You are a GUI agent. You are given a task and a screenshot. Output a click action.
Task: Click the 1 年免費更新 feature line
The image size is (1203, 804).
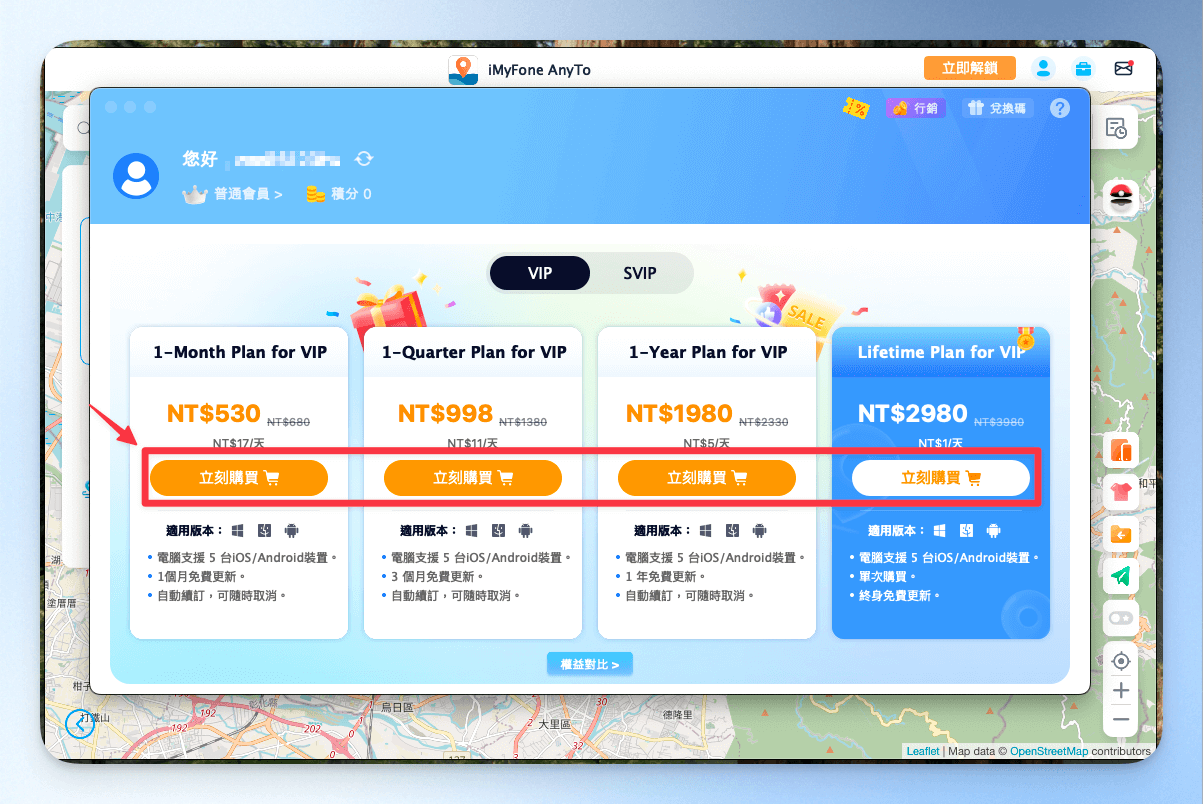667,577
